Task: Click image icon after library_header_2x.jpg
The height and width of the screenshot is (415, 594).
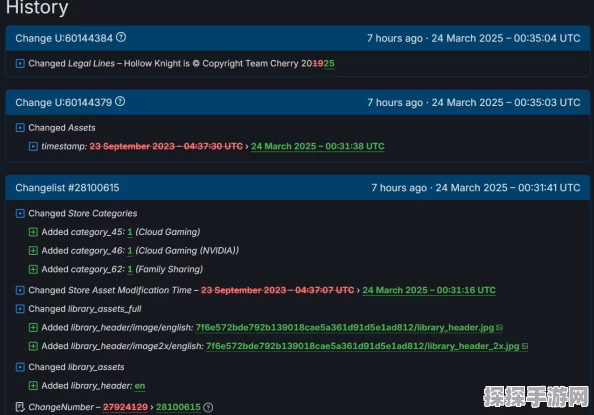Action: coord(525,346)
